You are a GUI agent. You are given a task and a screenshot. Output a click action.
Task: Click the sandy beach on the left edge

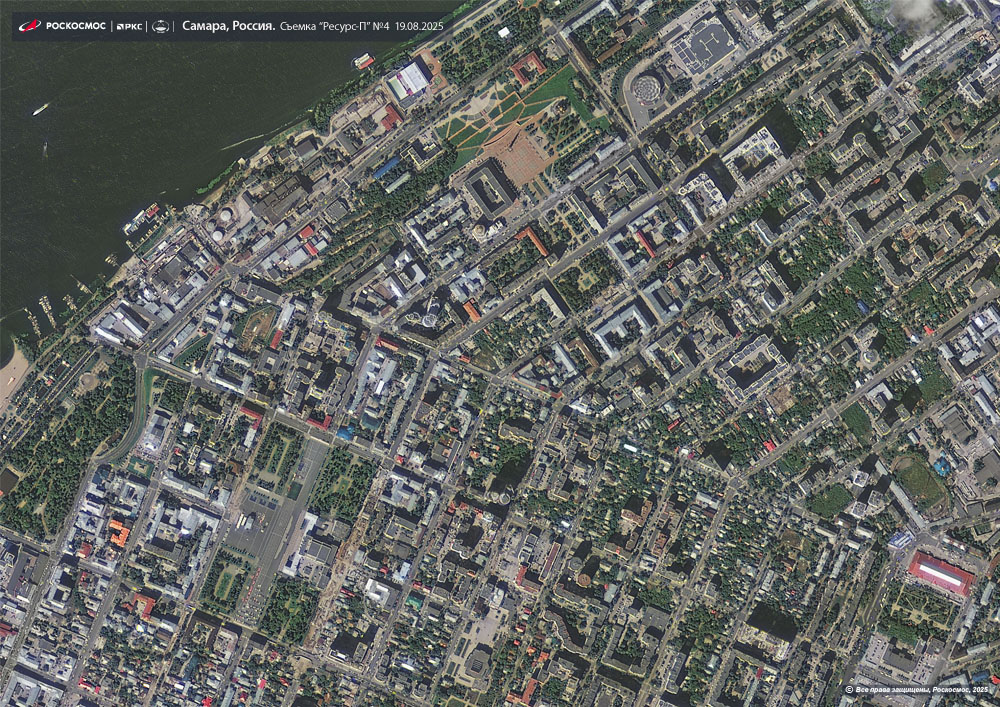click(12, 375)
